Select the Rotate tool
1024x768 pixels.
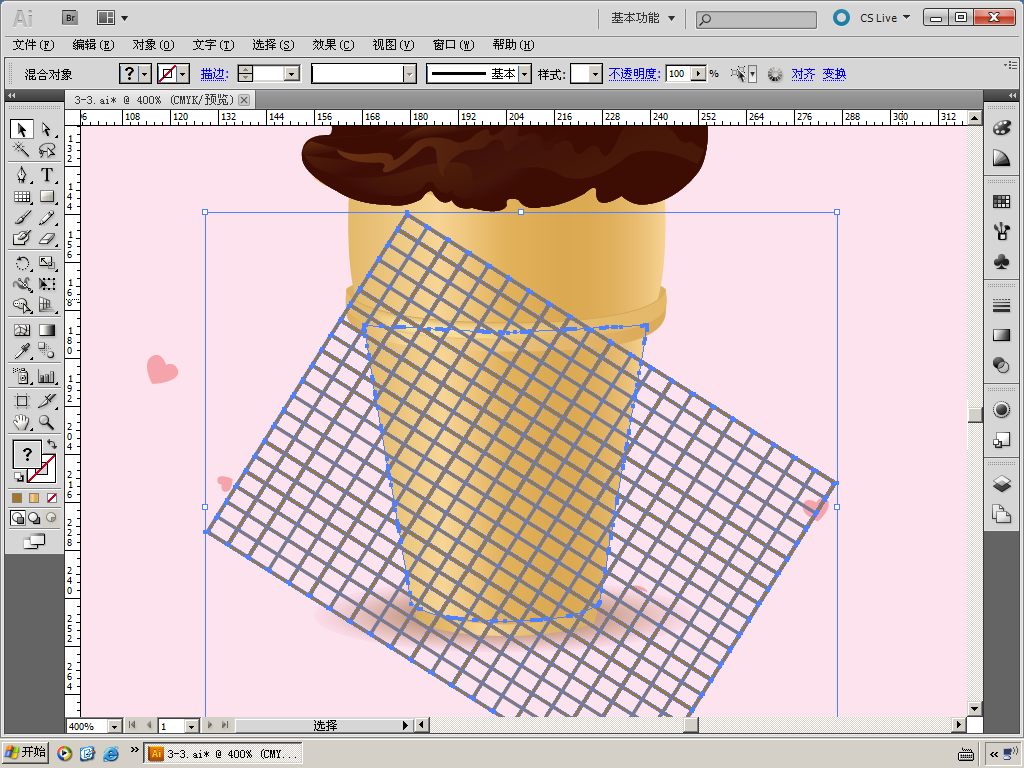click(x=22, y=263)
